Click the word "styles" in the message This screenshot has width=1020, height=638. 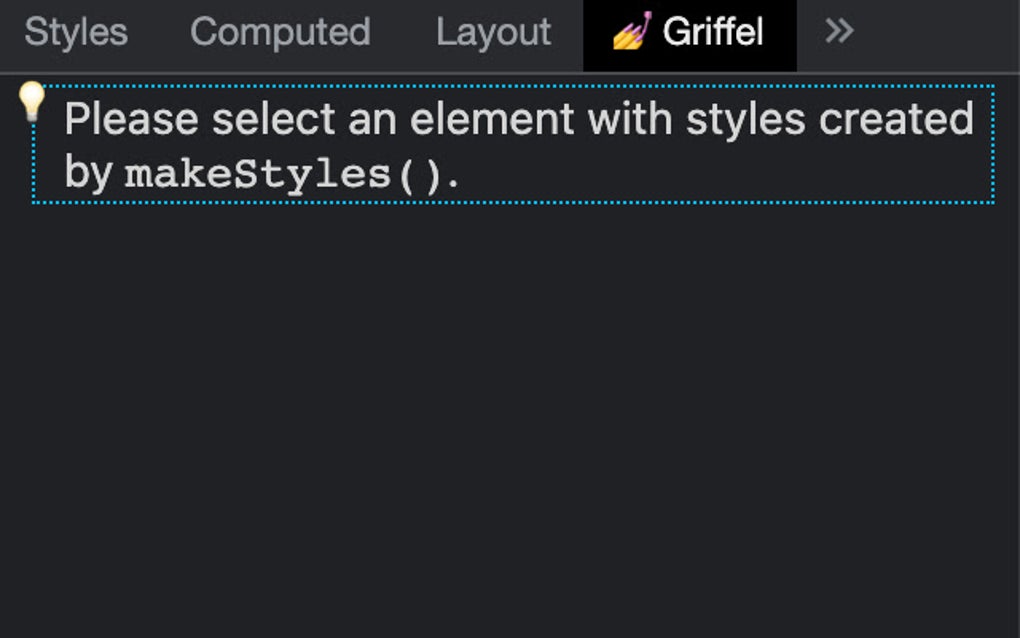(745, 120)
